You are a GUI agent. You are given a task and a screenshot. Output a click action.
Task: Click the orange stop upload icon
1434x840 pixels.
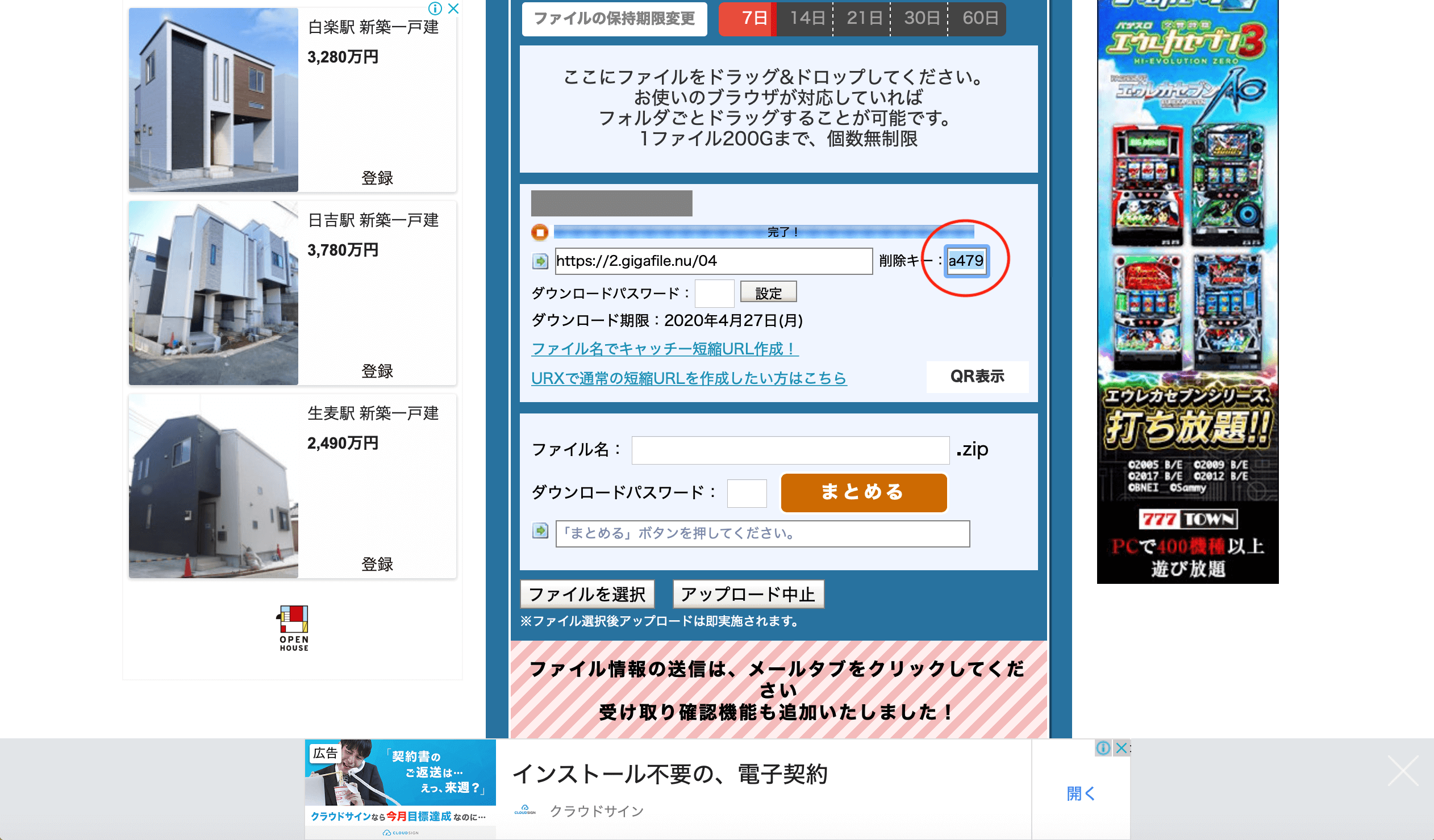[540, 232]
